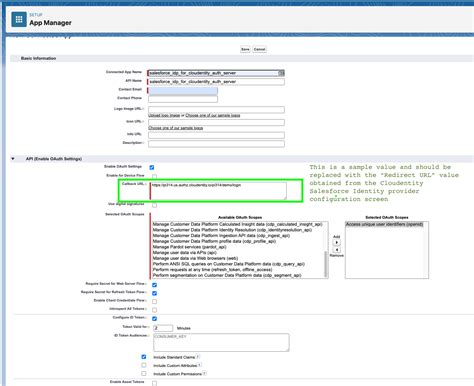The image size is (474, 386).
Task: Click the Icon URL field
Action: click(216, 122)
